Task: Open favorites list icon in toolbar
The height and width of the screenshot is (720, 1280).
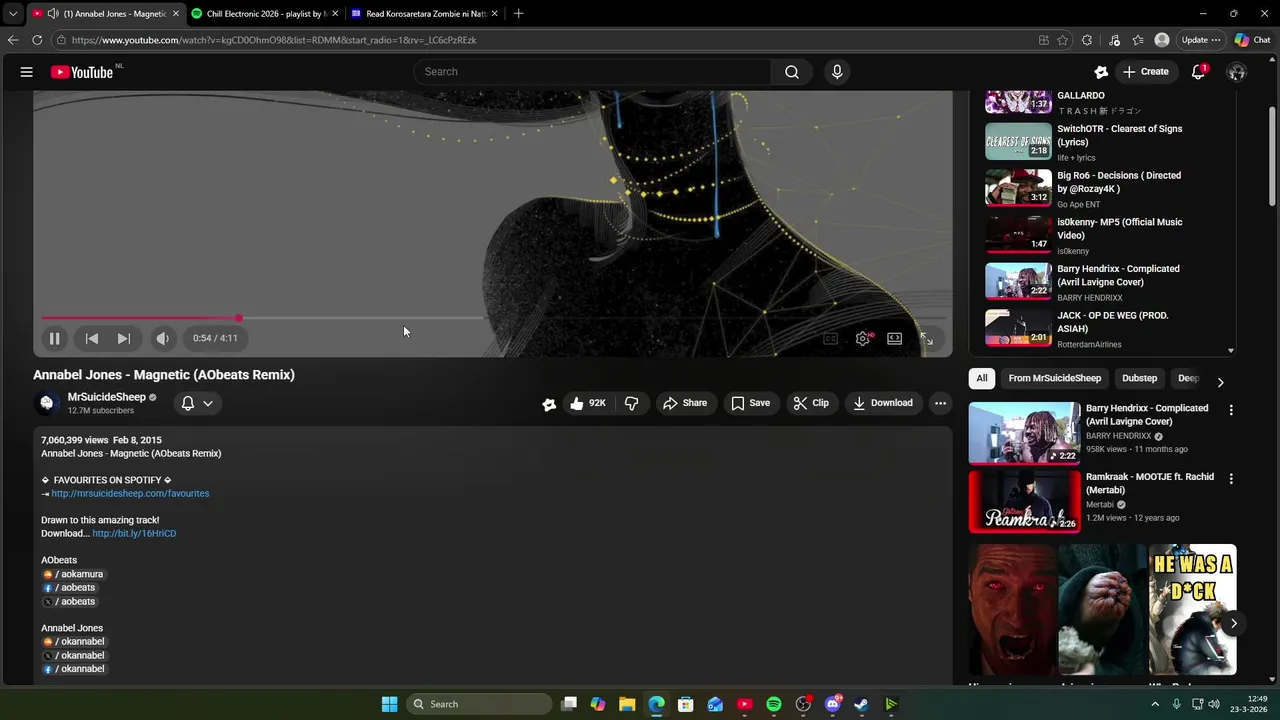Action: tap(1138, 40)
